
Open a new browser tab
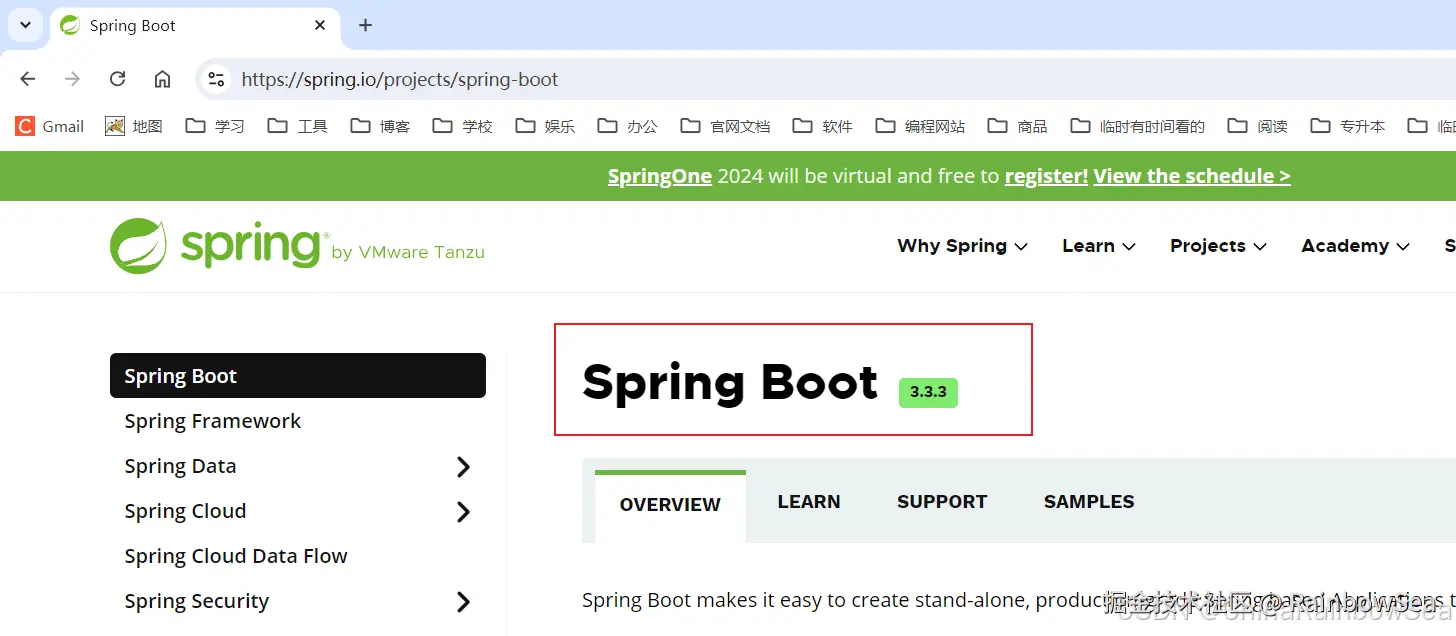point(366,25)
